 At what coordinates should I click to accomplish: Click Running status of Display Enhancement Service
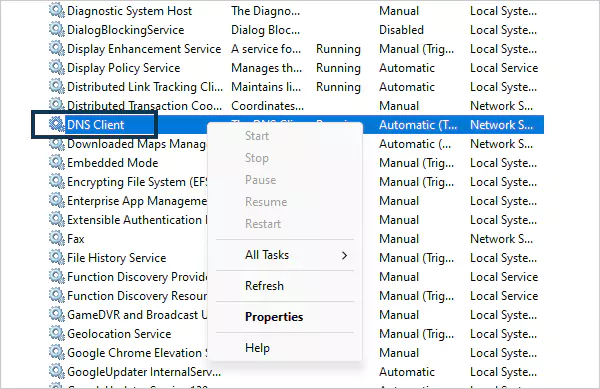[338, 49]
